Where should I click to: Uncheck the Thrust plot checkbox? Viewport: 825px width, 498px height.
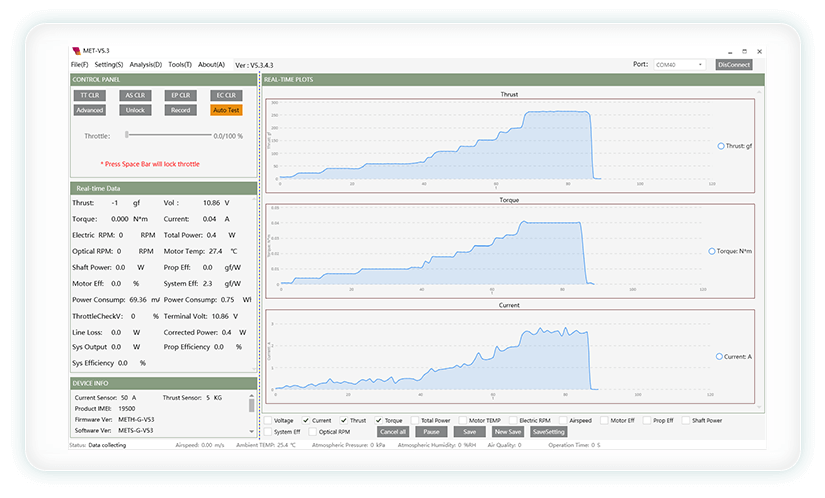(344, 420)
